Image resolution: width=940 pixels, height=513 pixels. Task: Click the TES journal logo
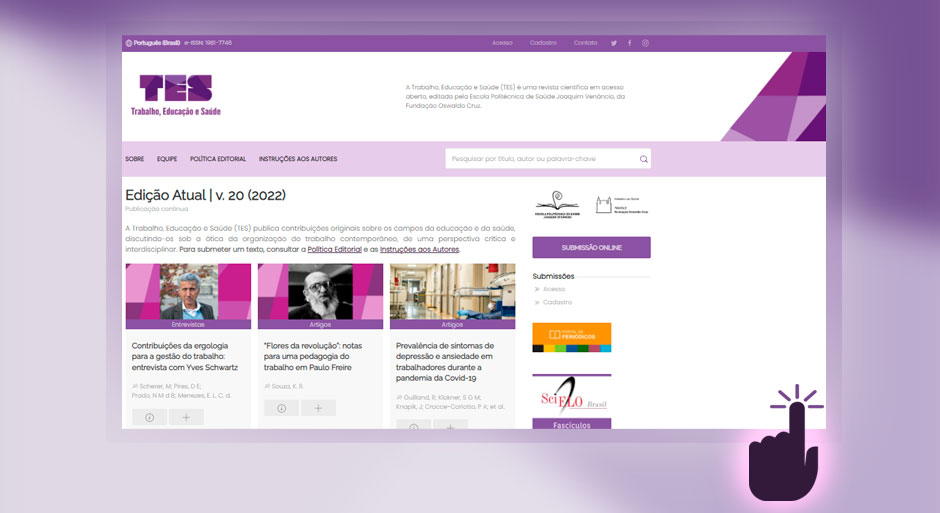pyautogui.click(x=176, y=95)
